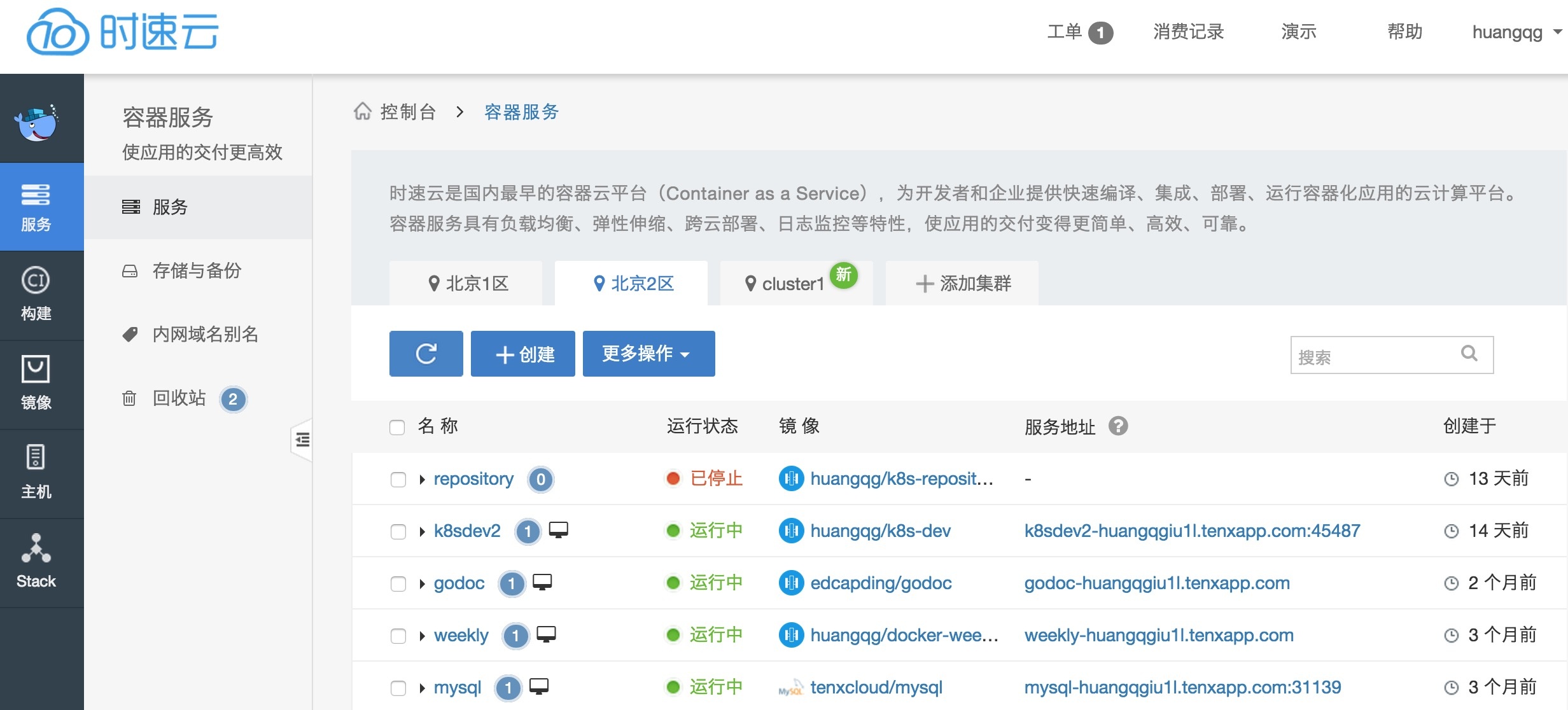Click the 服务地址 help question icon

tap(1118, 426)
